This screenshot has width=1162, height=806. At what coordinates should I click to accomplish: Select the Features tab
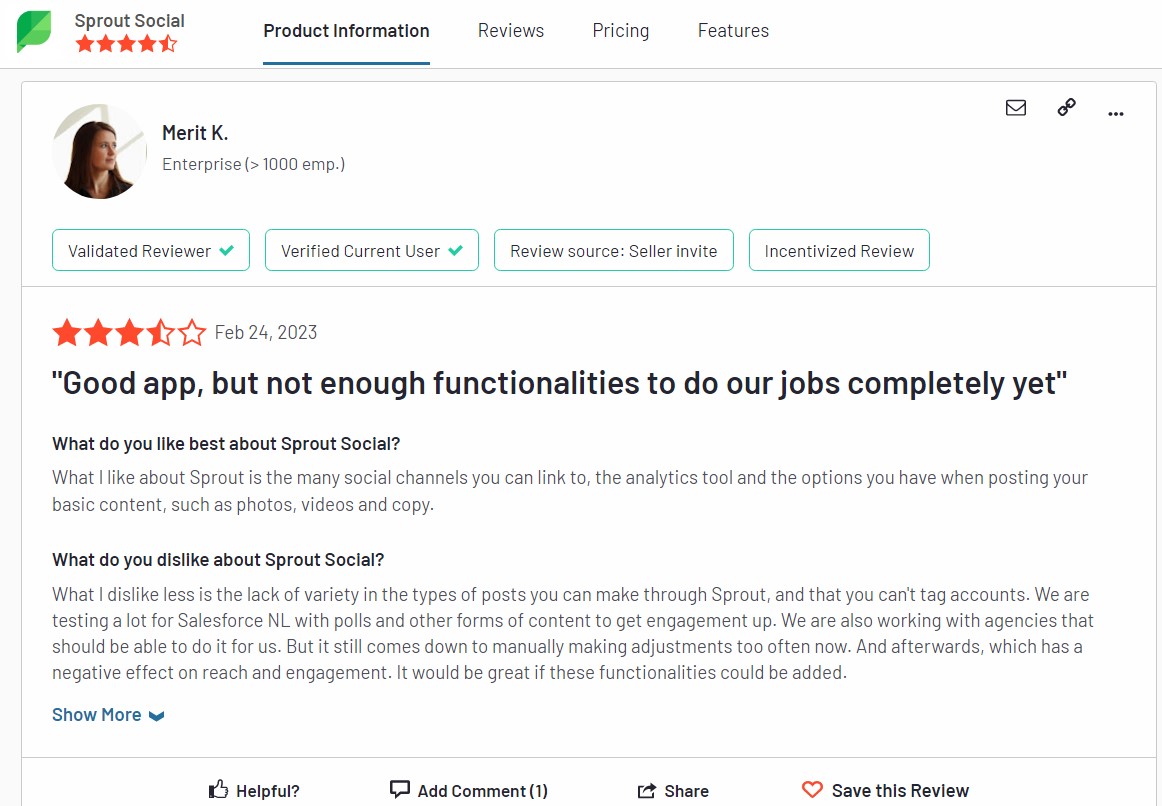pyautogui.click(x=733, y=30)
